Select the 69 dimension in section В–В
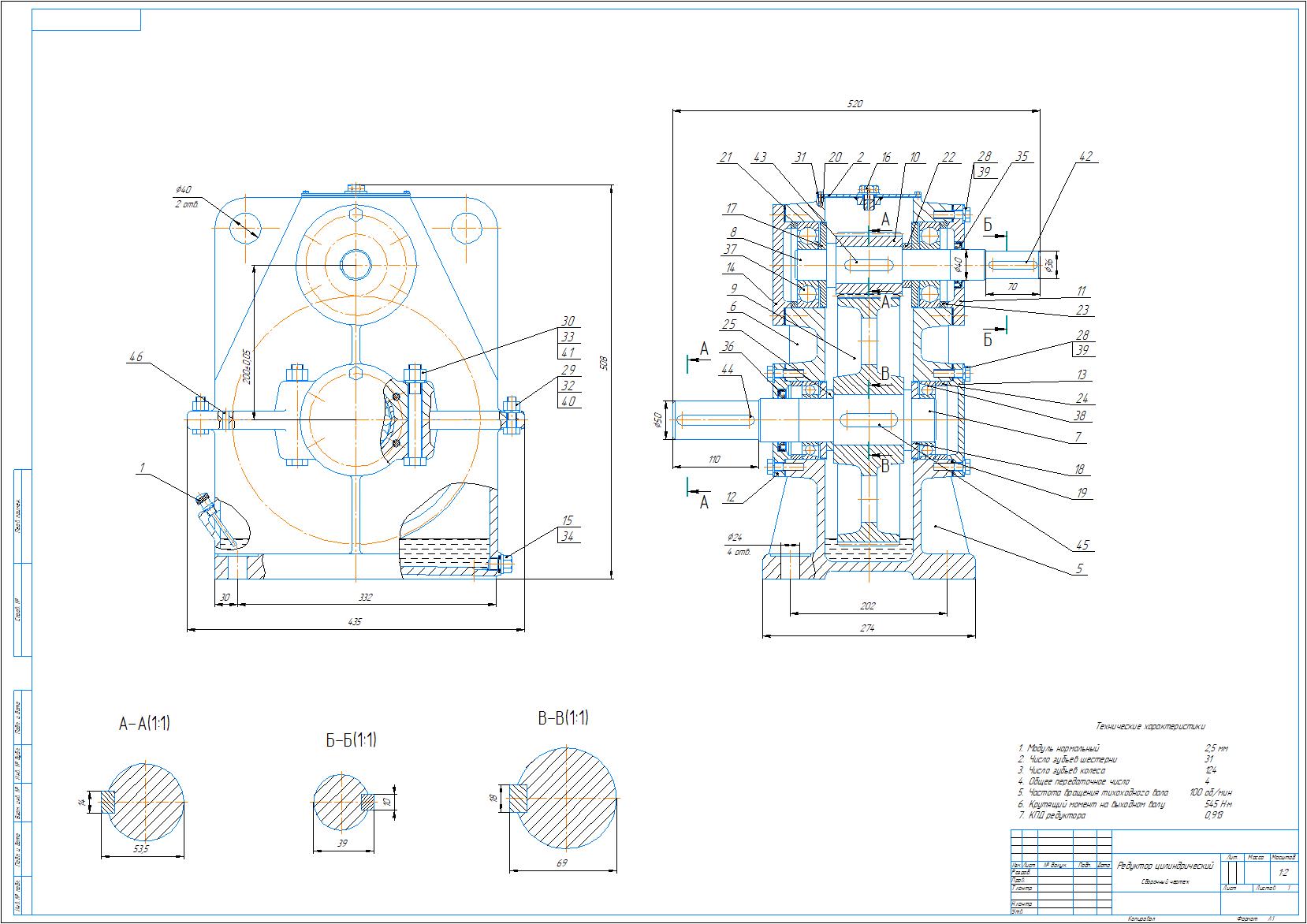The width and height of the screenshot is (1307, 924). pos(562,863)
